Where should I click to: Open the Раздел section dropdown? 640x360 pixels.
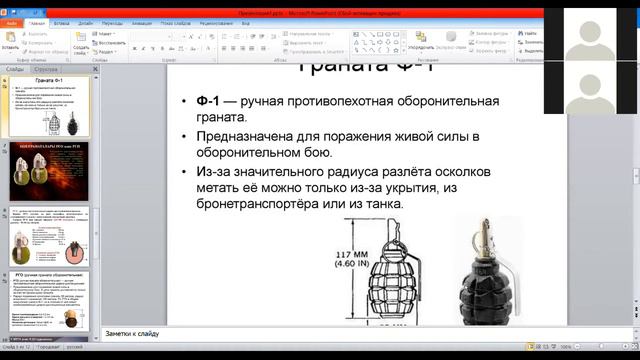104,52
